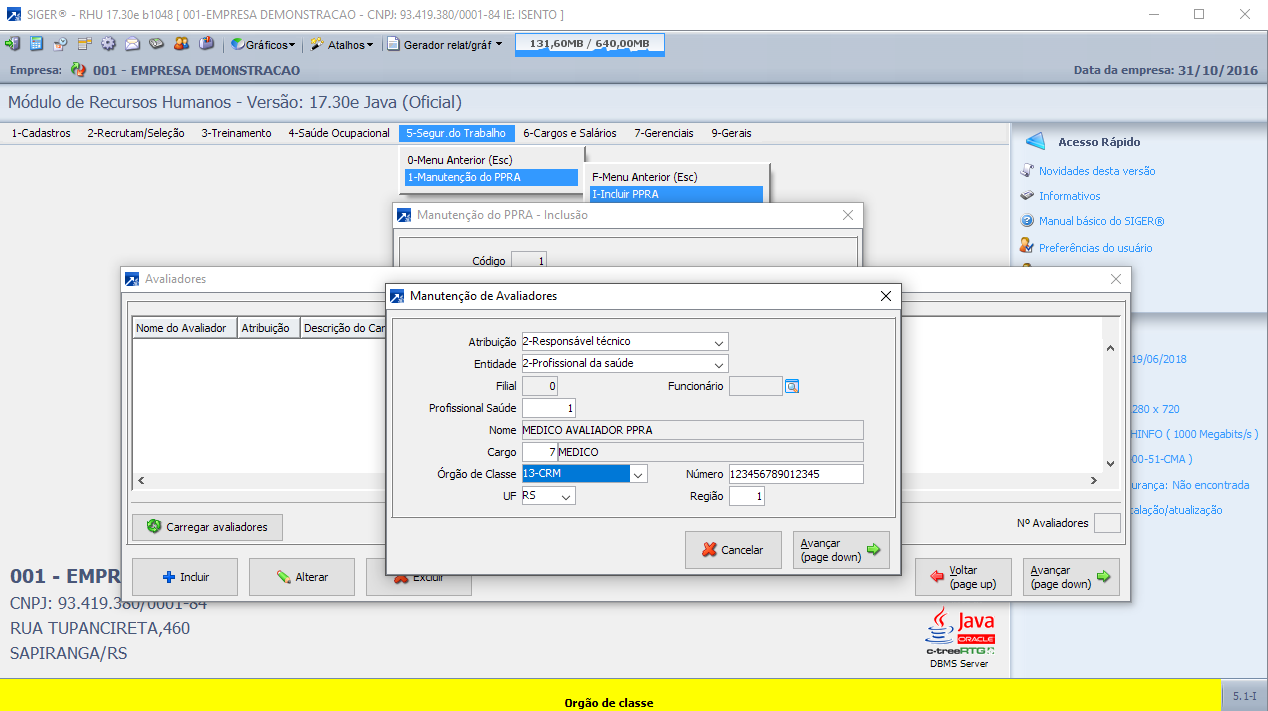The width and height of the screenshot is (1268, 711).
Task: Select 1-Manutenção do PPRA menu entry
Action: (x=491, y=177)
